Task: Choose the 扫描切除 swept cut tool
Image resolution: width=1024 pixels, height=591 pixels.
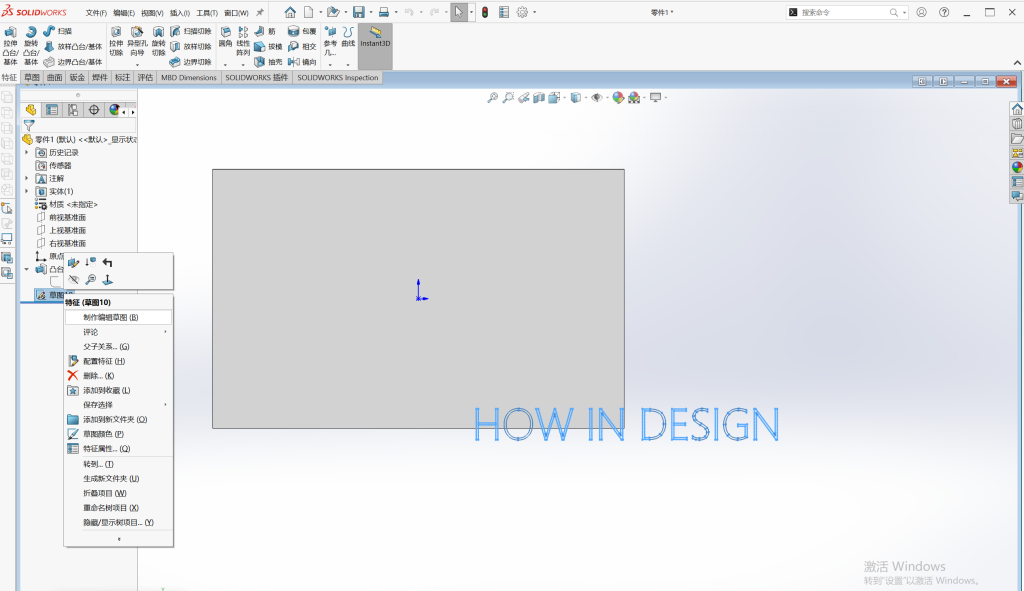Action: [191, 31]
